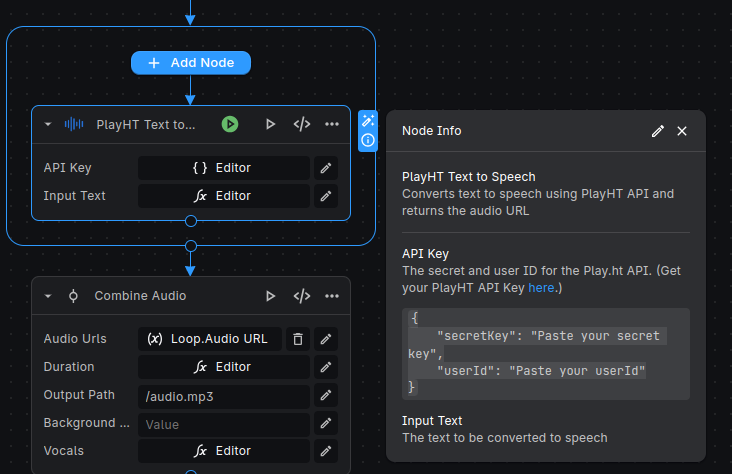Collapse the Combine Audio node
This screenshot has height=474, width=732.
(x=48, y=296)
